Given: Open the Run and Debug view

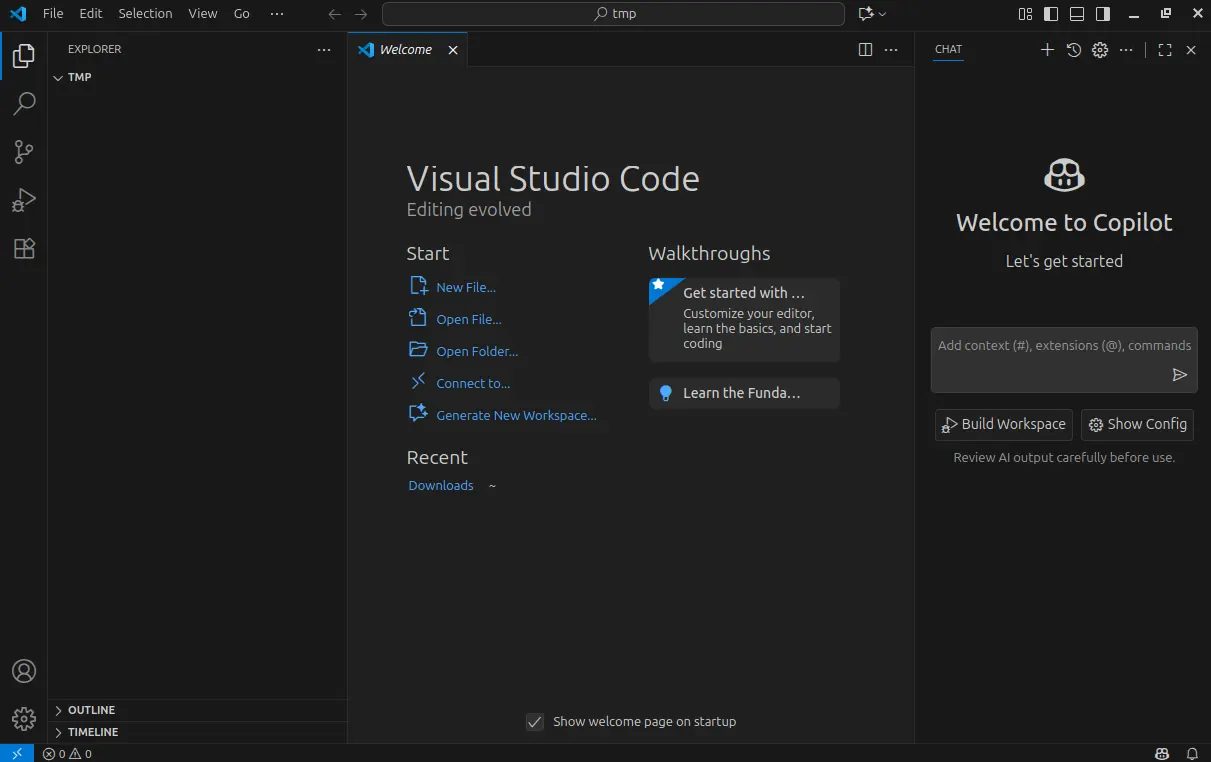Looking at the screenshot, I should pos(24,201).
